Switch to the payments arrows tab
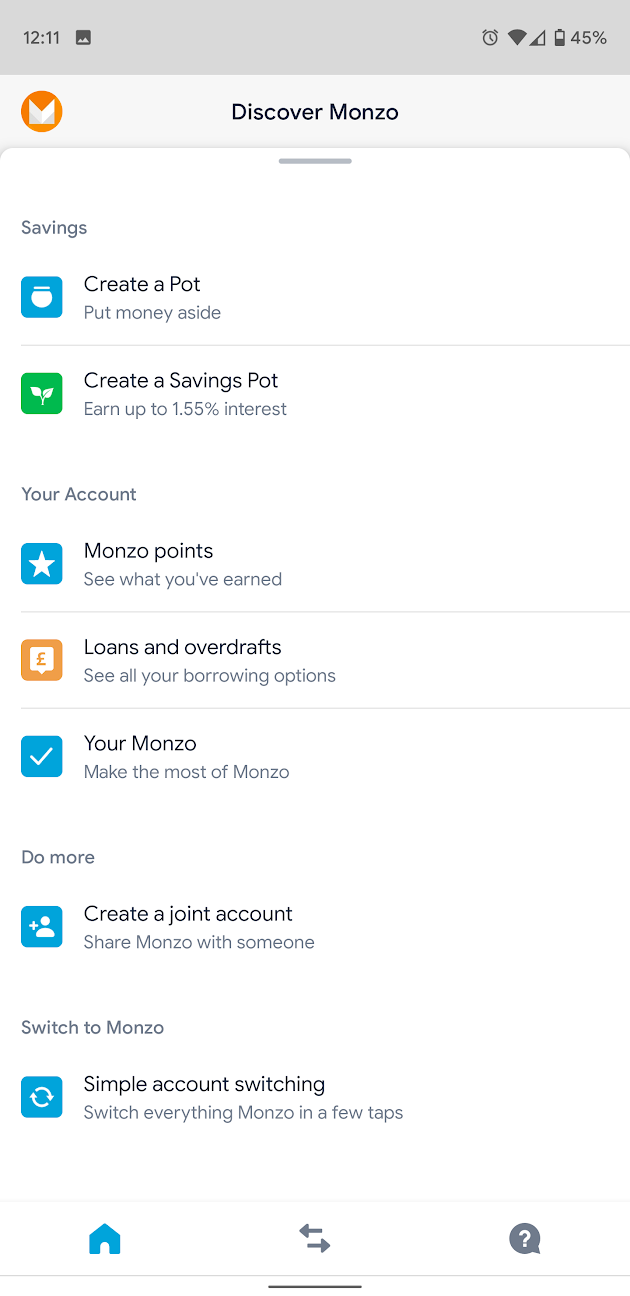 [x=314, y=1239]
